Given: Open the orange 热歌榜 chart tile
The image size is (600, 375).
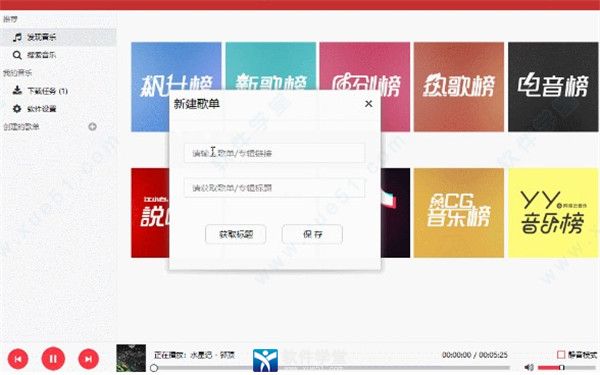Looking at the screenshot, I should (459, 87).
